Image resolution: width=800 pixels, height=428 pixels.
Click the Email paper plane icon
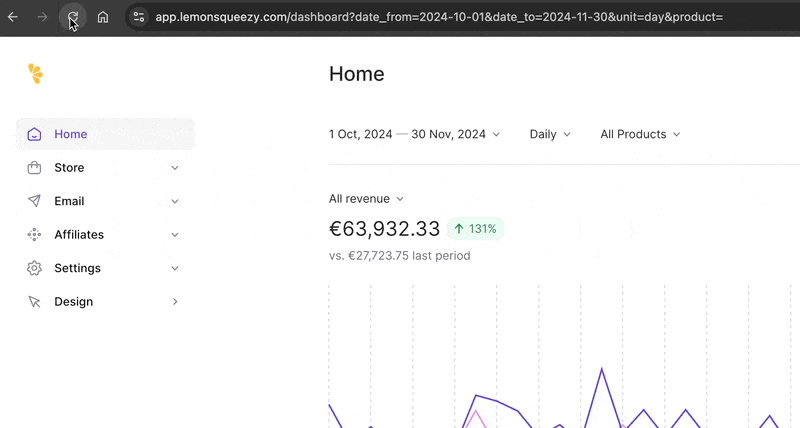pos(35,201)
